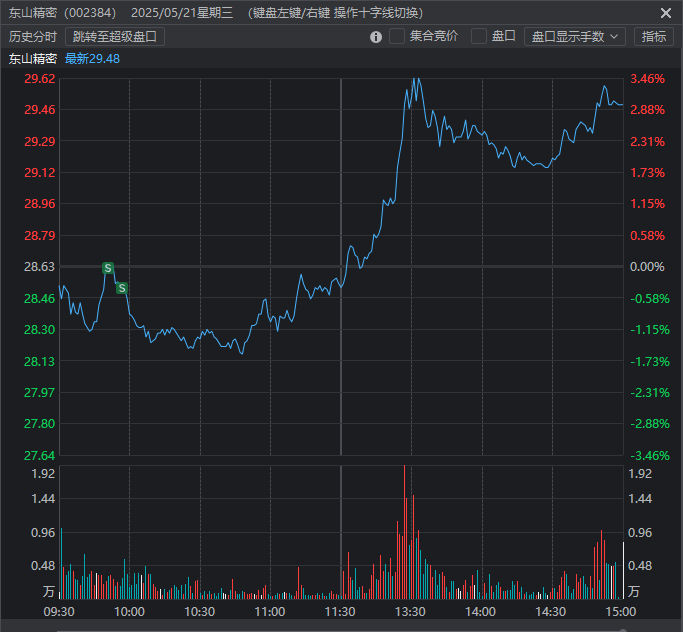Select the 历史分时 tab label
The width and height of the screenshot is (683, 632).
34,37
